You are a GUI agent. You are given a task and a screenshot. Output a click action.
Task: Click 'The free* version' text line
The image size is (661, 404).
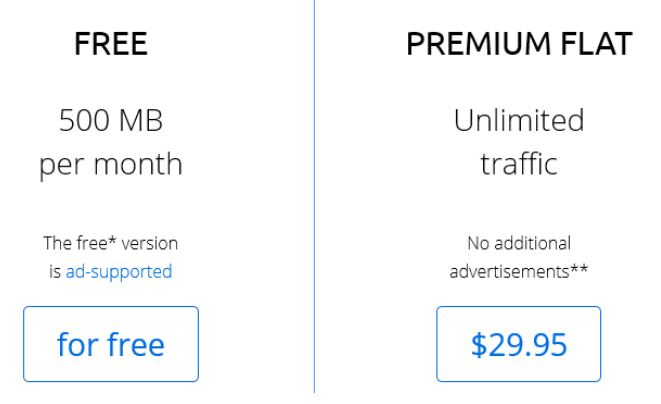pyautogui.click(x=111, y=243)
